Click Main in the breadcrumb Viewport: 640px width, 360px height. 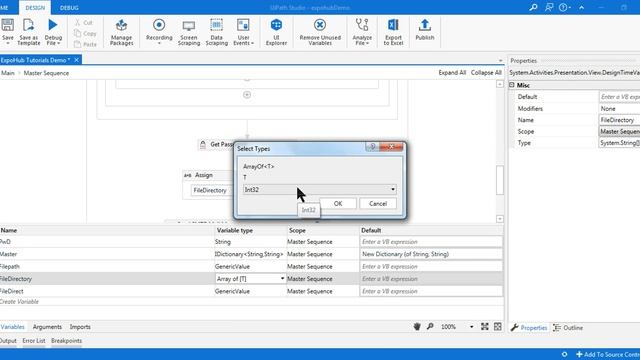[x=8, y=73]
